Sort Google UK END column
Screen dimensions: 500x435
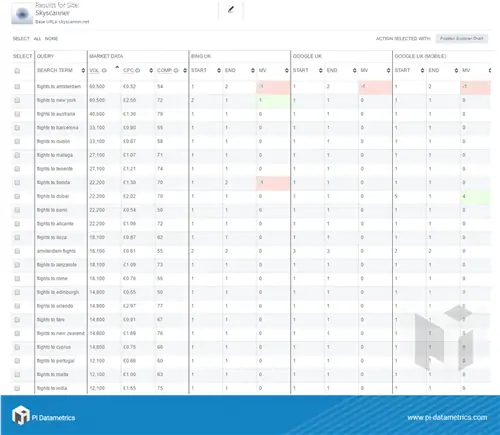354,70
